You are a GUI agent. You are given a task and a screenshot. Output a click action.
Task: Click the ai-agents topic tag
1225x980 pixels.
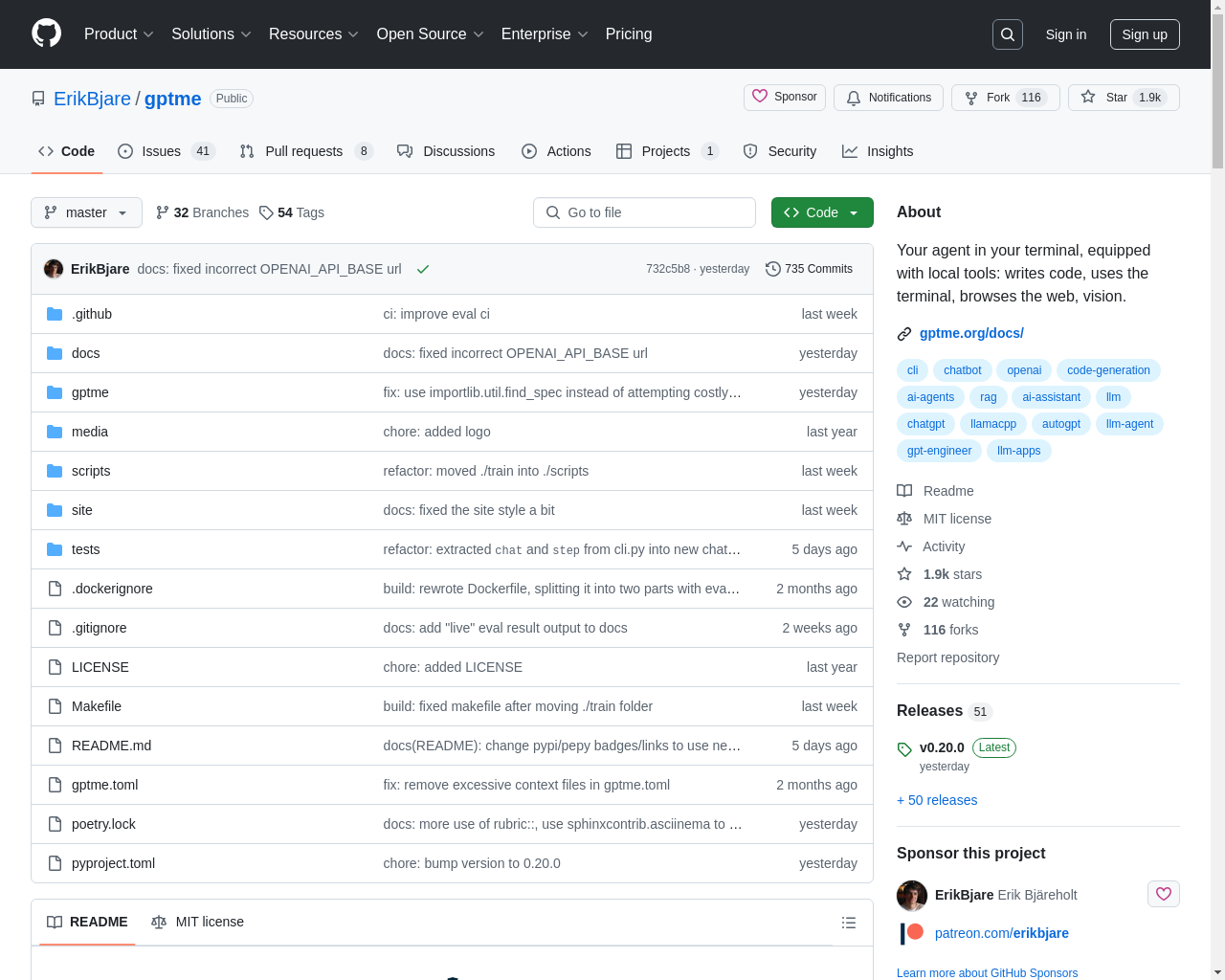tap(930, 397)
